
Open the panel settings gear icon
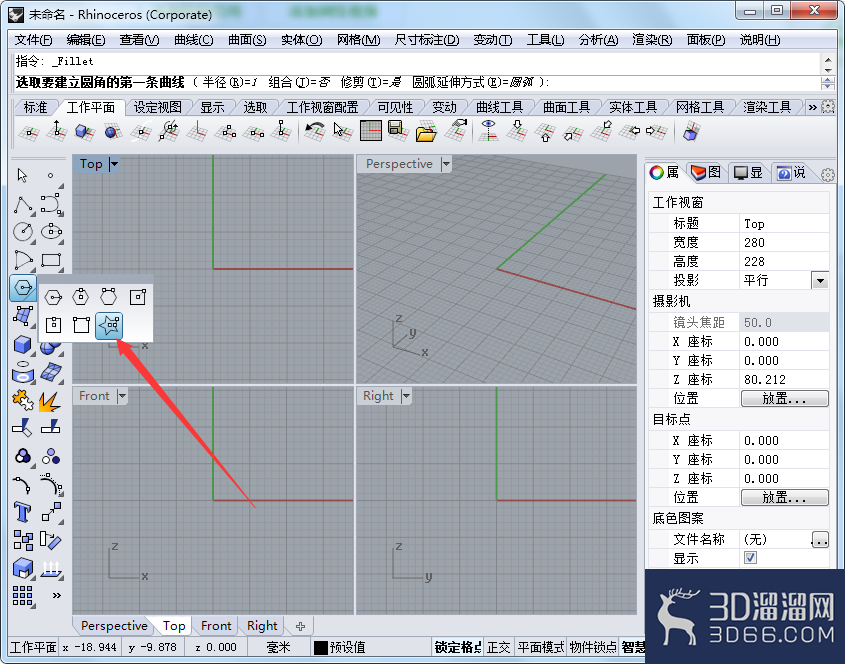tap(828, 175)
